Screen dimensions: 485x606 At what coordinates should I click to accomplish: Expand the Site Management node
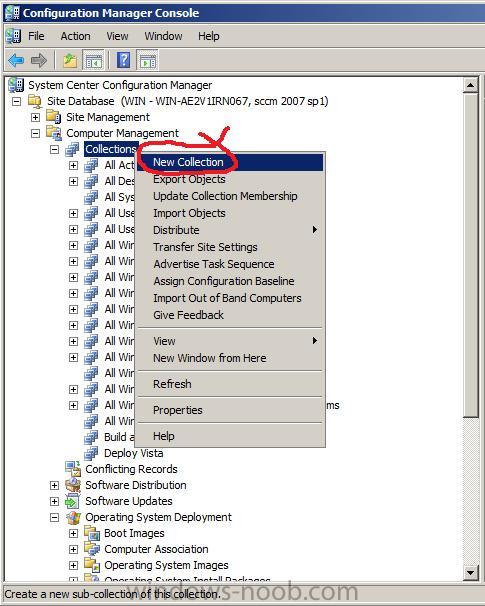point(35,117)
